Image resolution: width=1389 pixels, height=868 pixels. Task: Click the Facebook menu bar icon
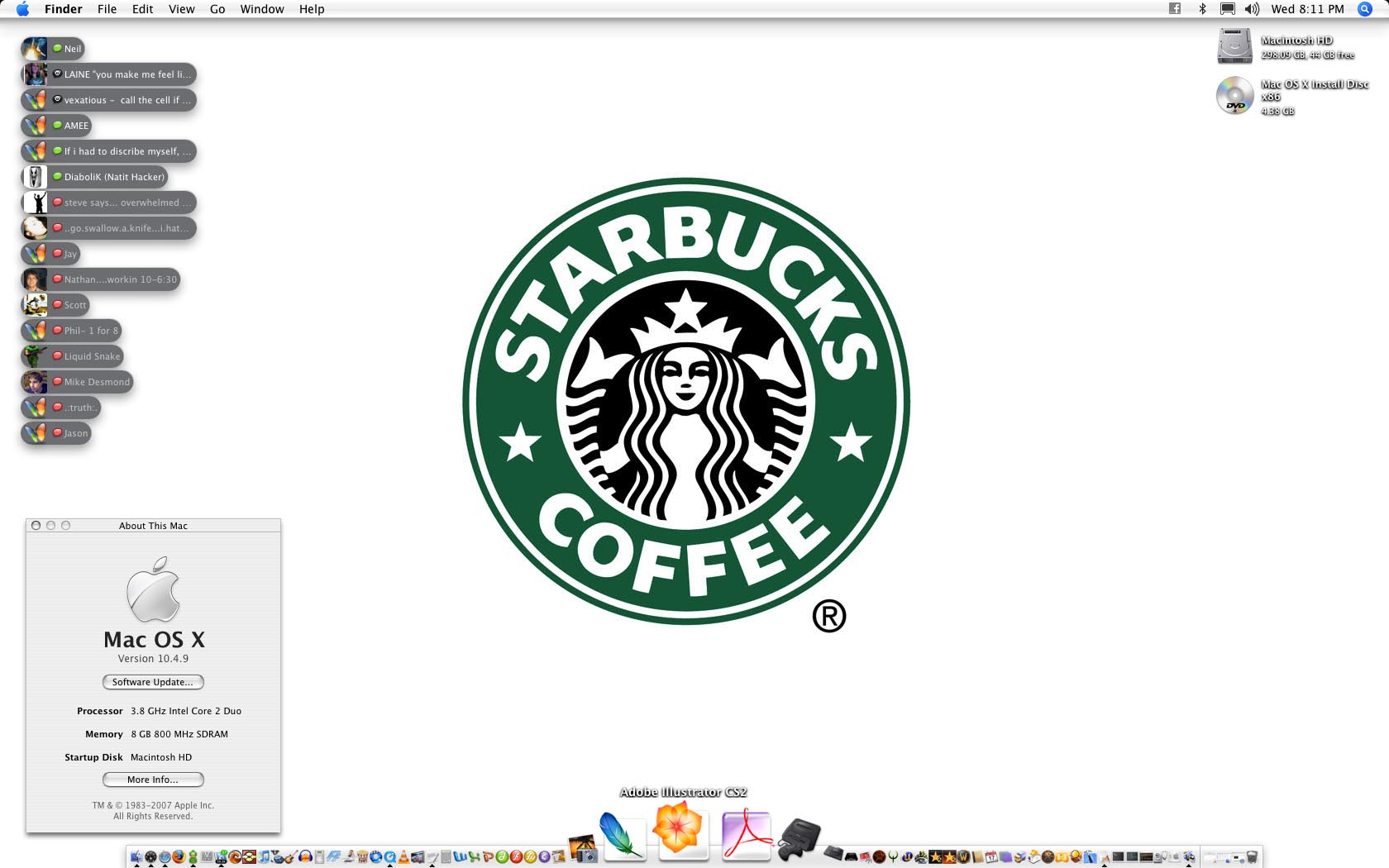(x=1174, y=9)
